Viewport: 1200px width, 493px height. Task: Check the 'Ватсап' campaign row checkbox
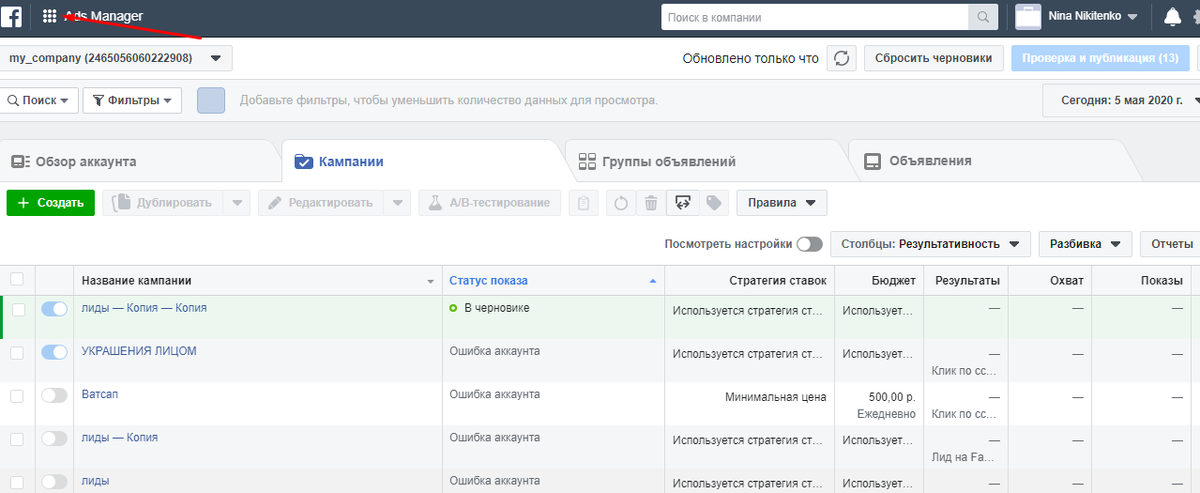coord(17,396)
